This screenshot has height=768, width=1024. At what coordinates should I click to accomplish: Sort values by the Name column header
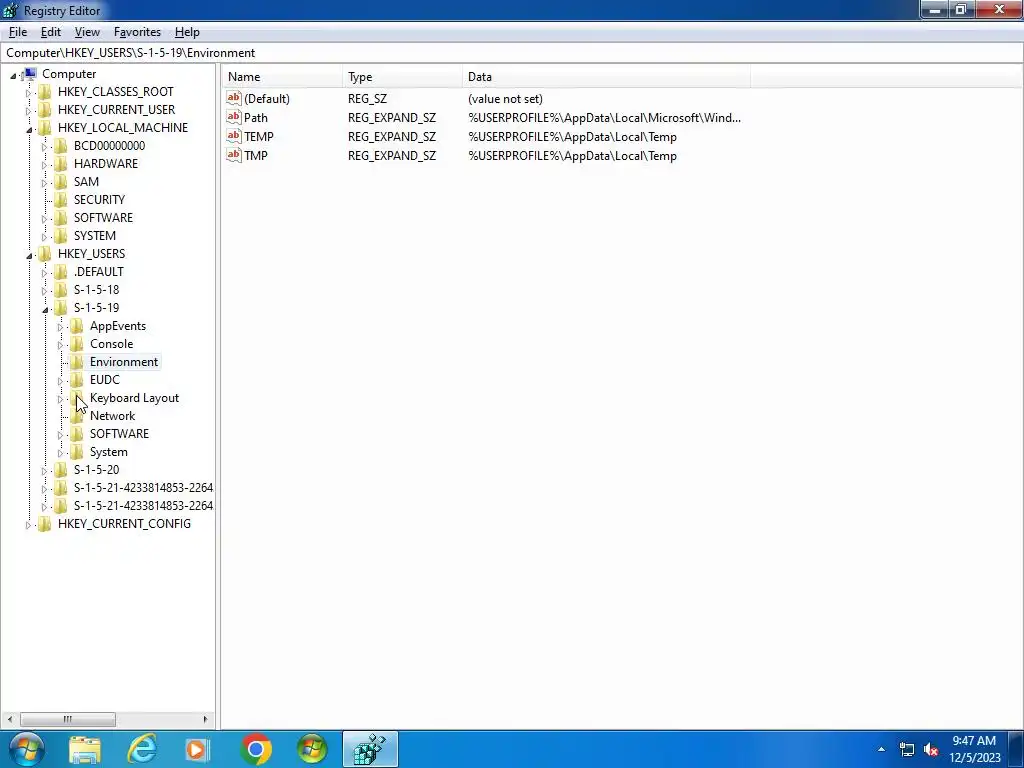pyautogui.click(x=282, y=77)
